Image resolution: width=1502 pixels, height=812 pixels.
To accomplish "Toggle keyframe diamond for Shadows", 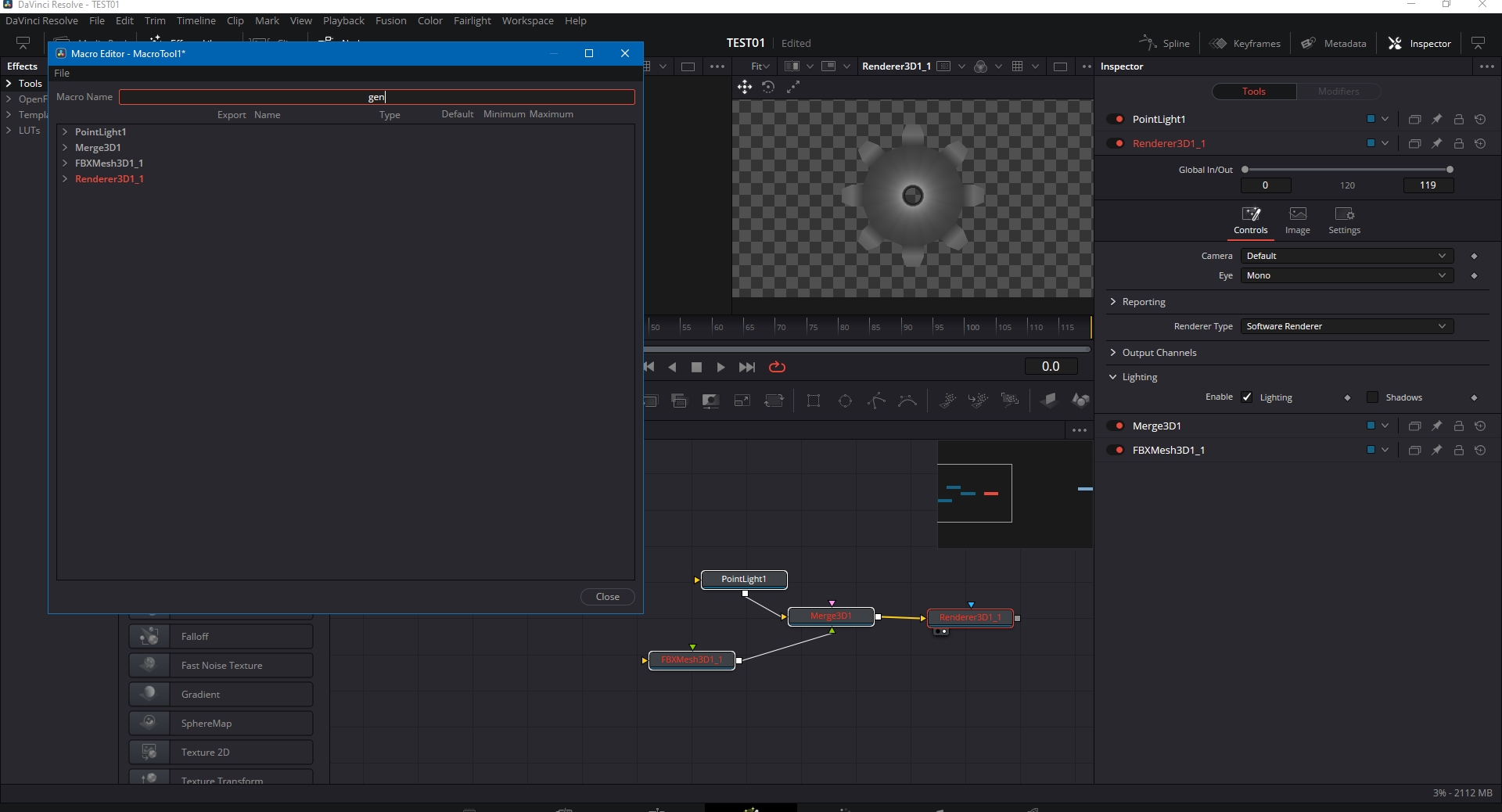I will pos(1474,398).
